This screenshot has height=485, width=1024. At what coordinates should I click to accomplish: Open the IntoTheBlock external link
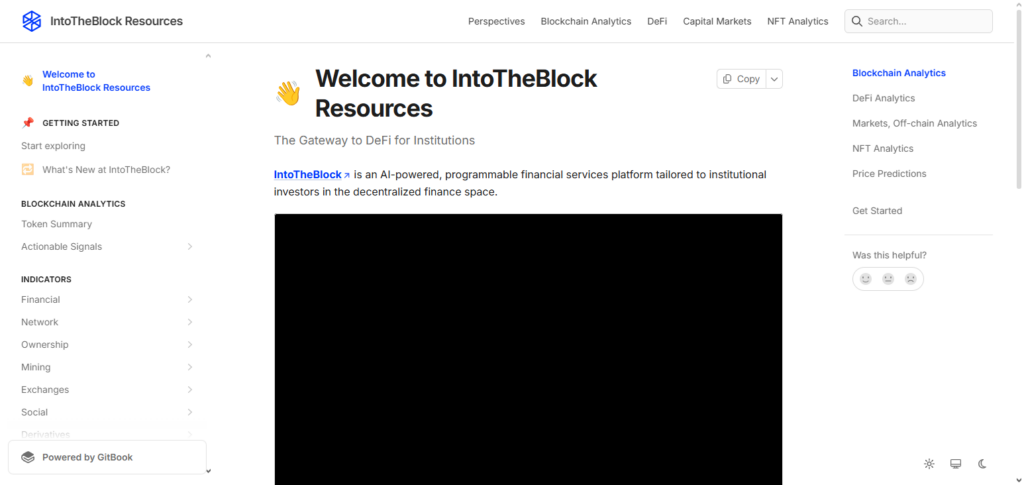(312, 175)
